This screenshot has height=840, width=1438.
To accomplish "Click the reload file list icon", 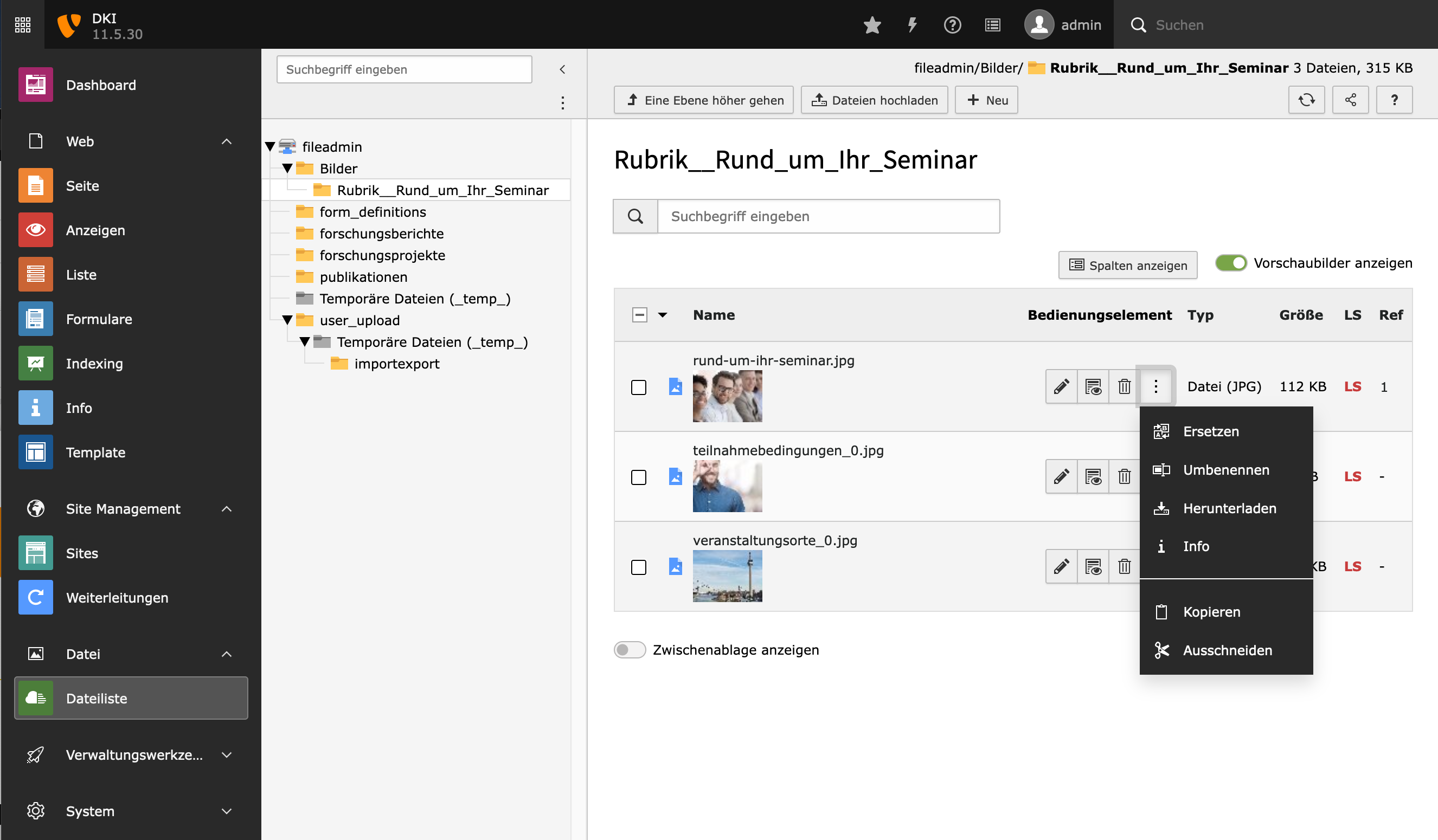I will (x=1306, y=100).
